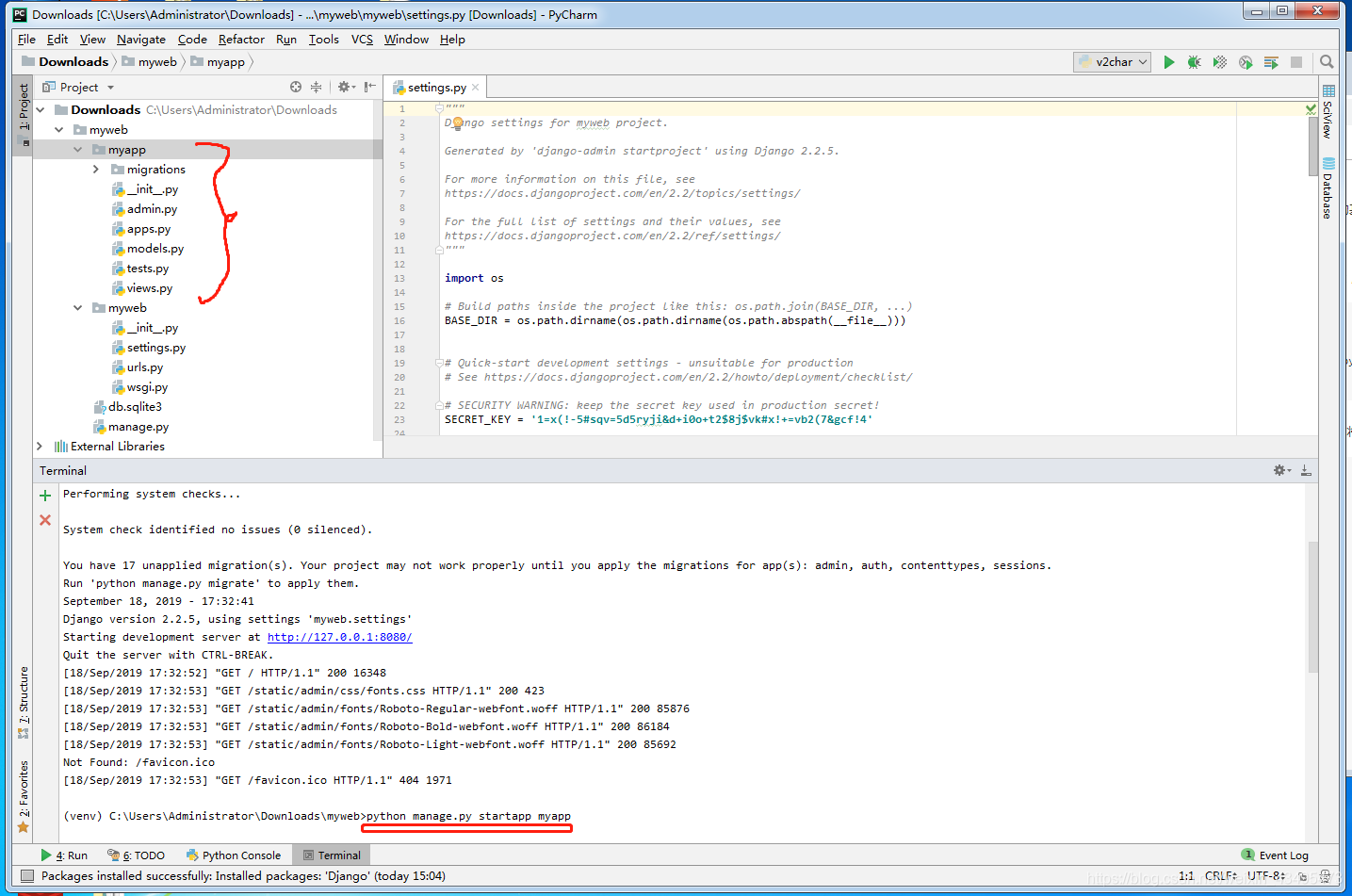Toggle tool window bars icon in status bar
1352x896 pixels.
coord(27,876)
